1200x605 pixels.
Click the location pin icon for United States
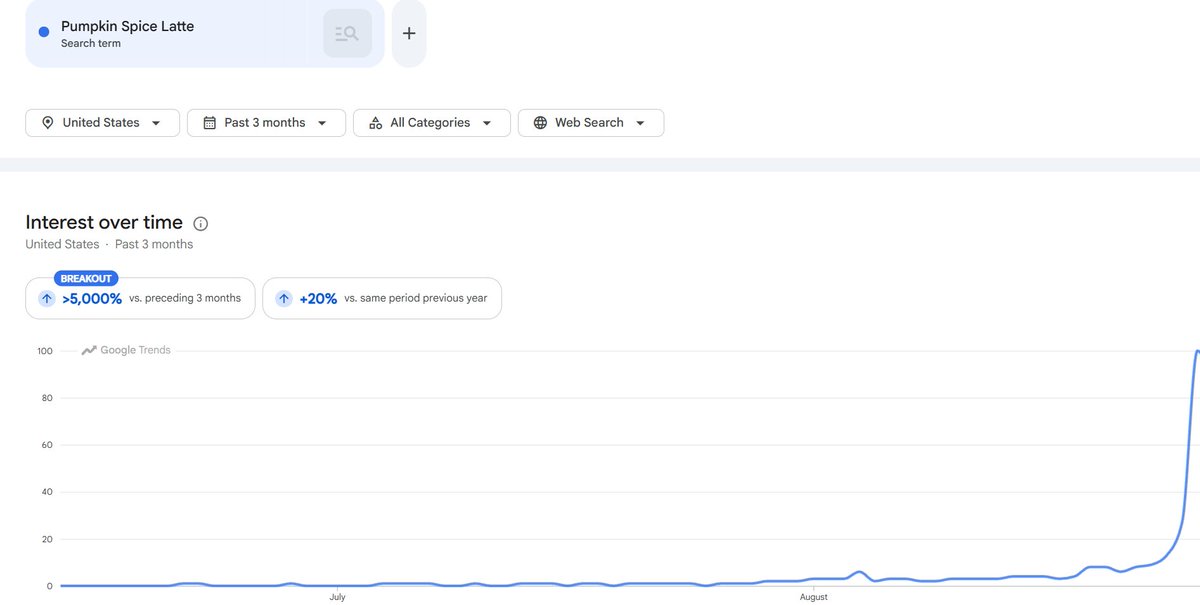47,123
